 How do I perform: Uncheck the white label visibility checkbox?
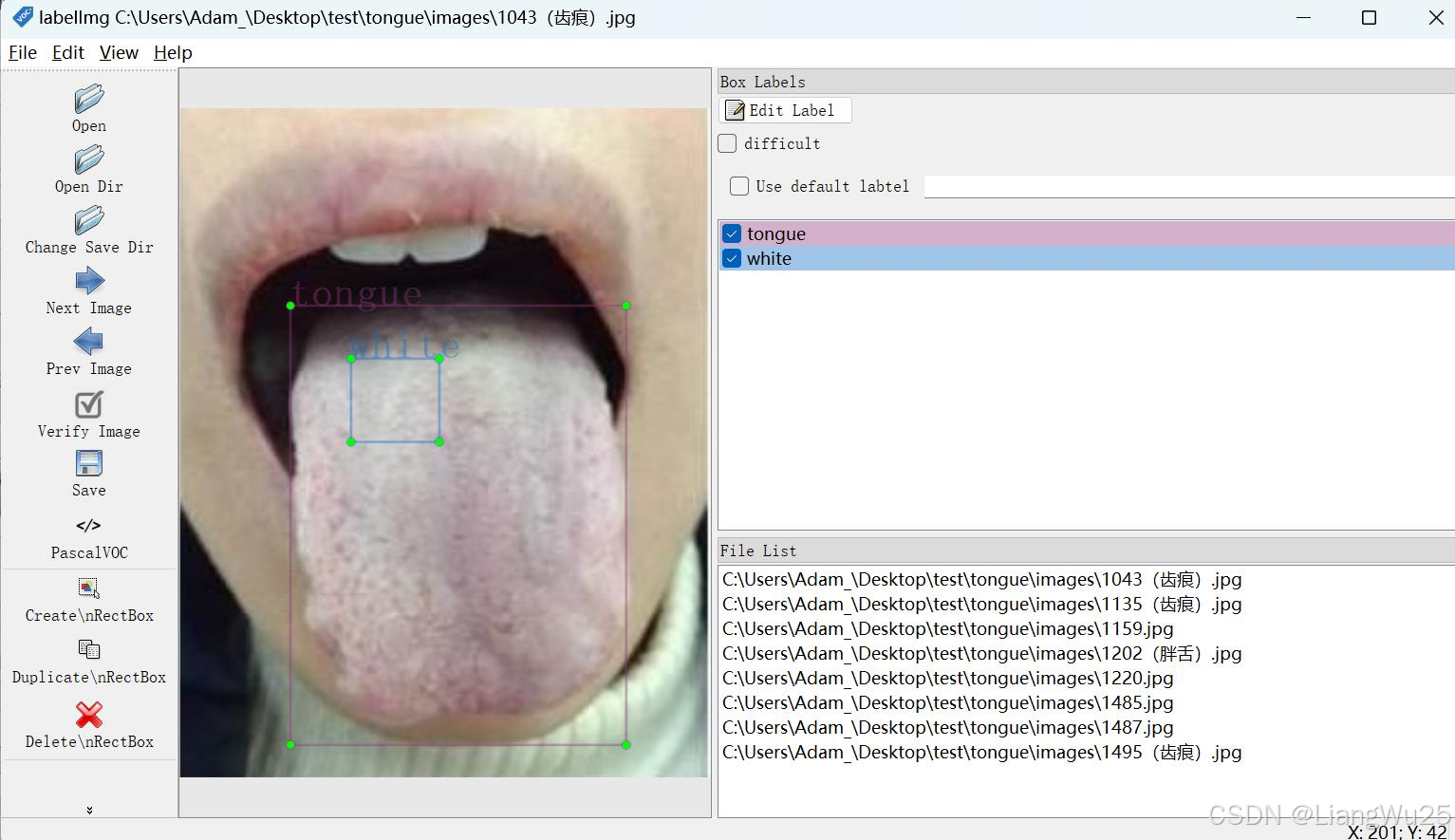pyautogui.click(x=732, y=258)
